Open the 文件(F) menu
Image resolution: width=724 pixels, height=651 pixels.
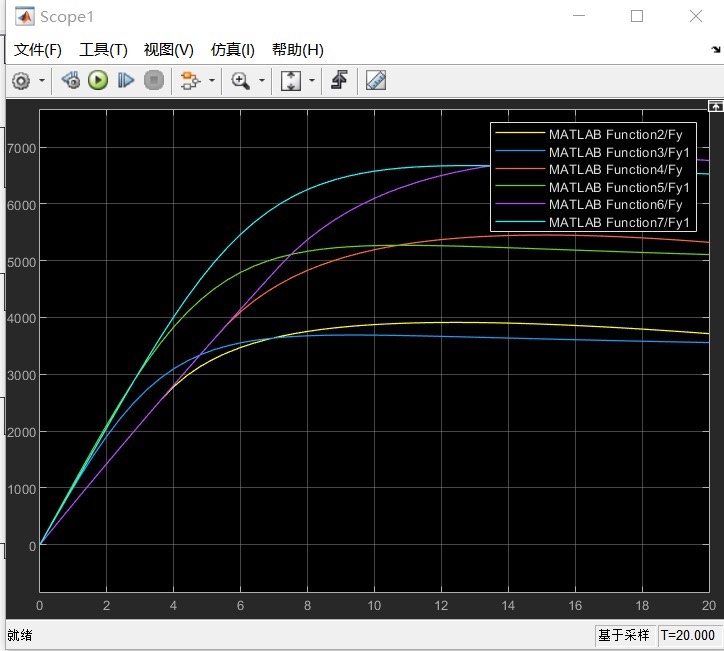[x=37, y=49]
